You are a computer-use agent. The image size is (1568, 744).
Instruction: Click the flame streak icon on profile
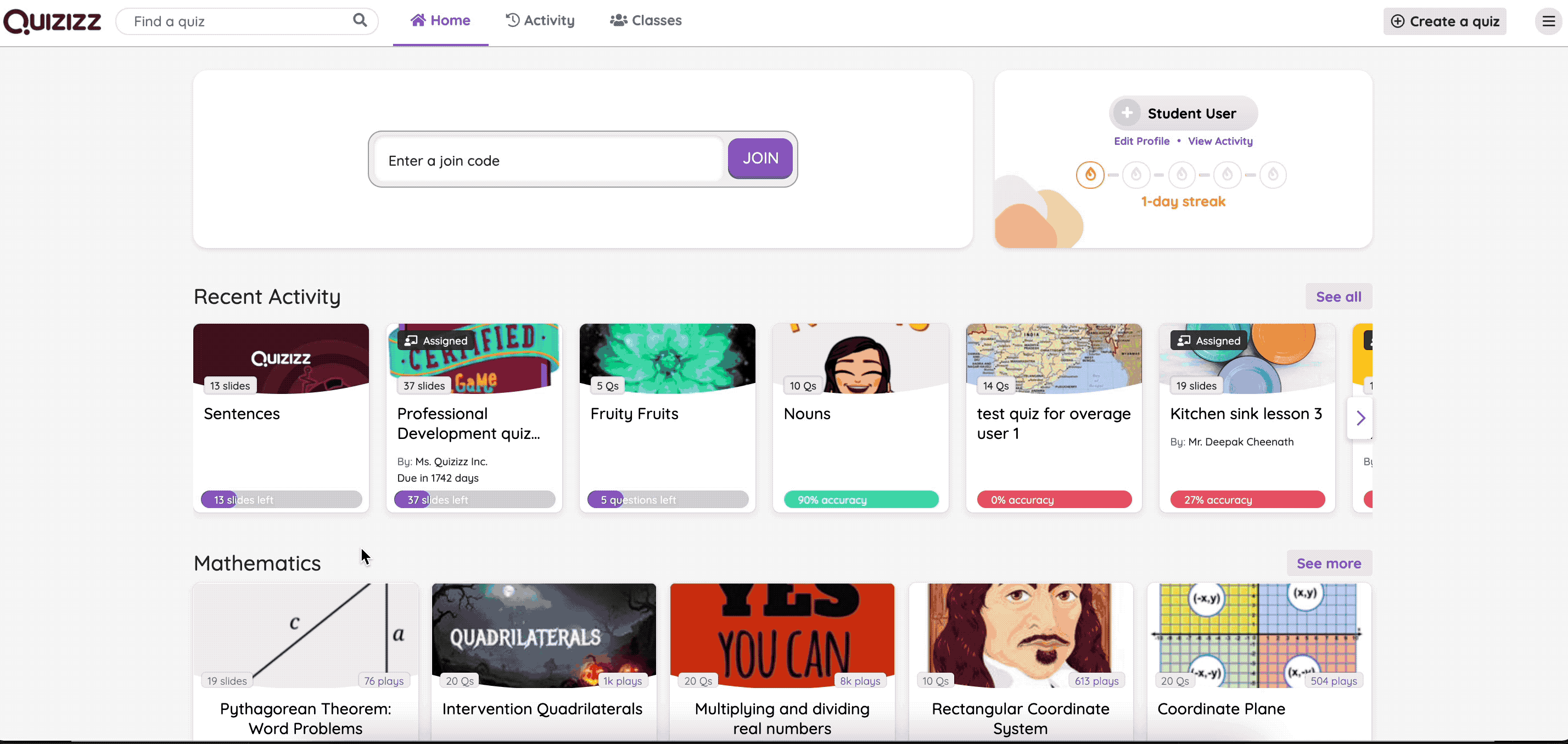coord(1089,174)
